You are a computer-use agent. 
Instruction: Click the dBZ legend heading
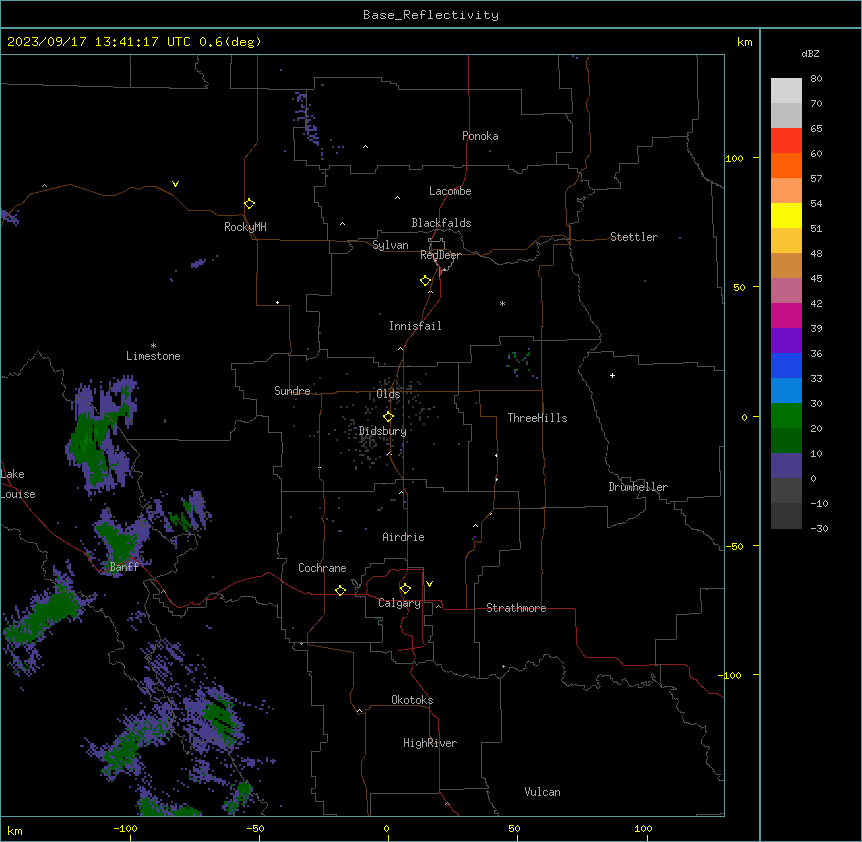pyautogui.click(x=810, y=54)
